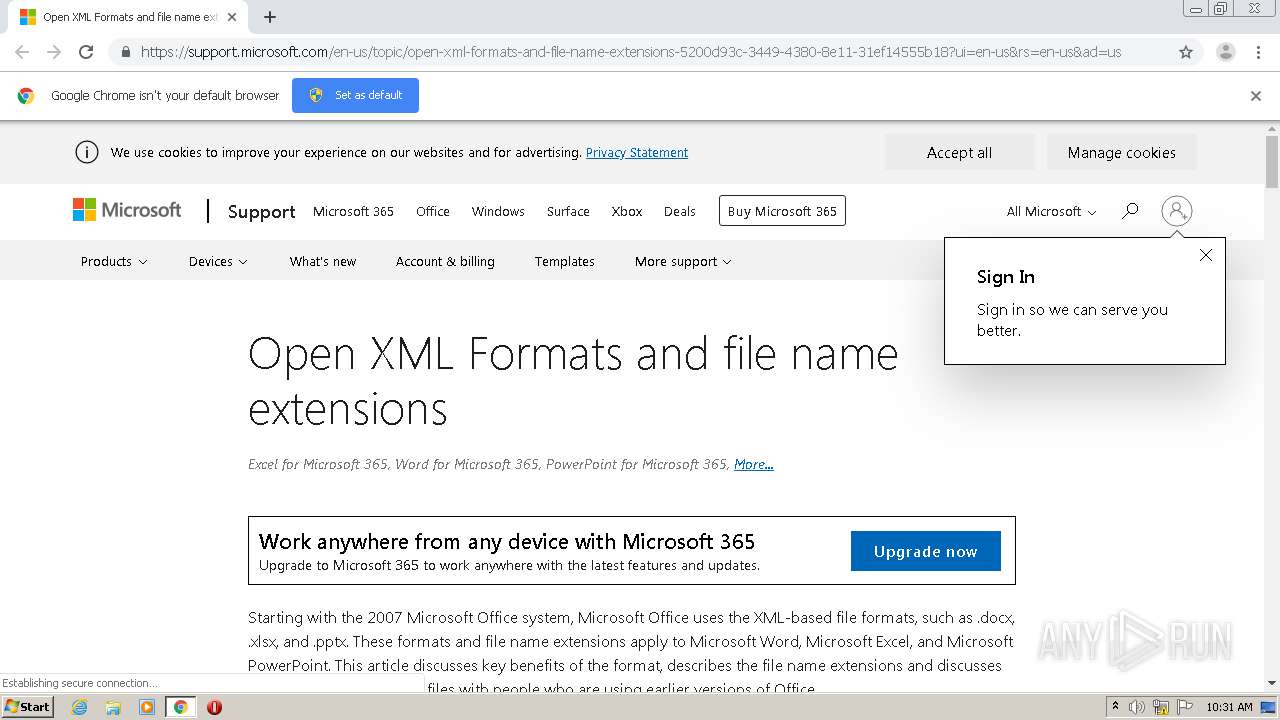Click the network tray icon

pyautogui.click(x=1161, y=707)
